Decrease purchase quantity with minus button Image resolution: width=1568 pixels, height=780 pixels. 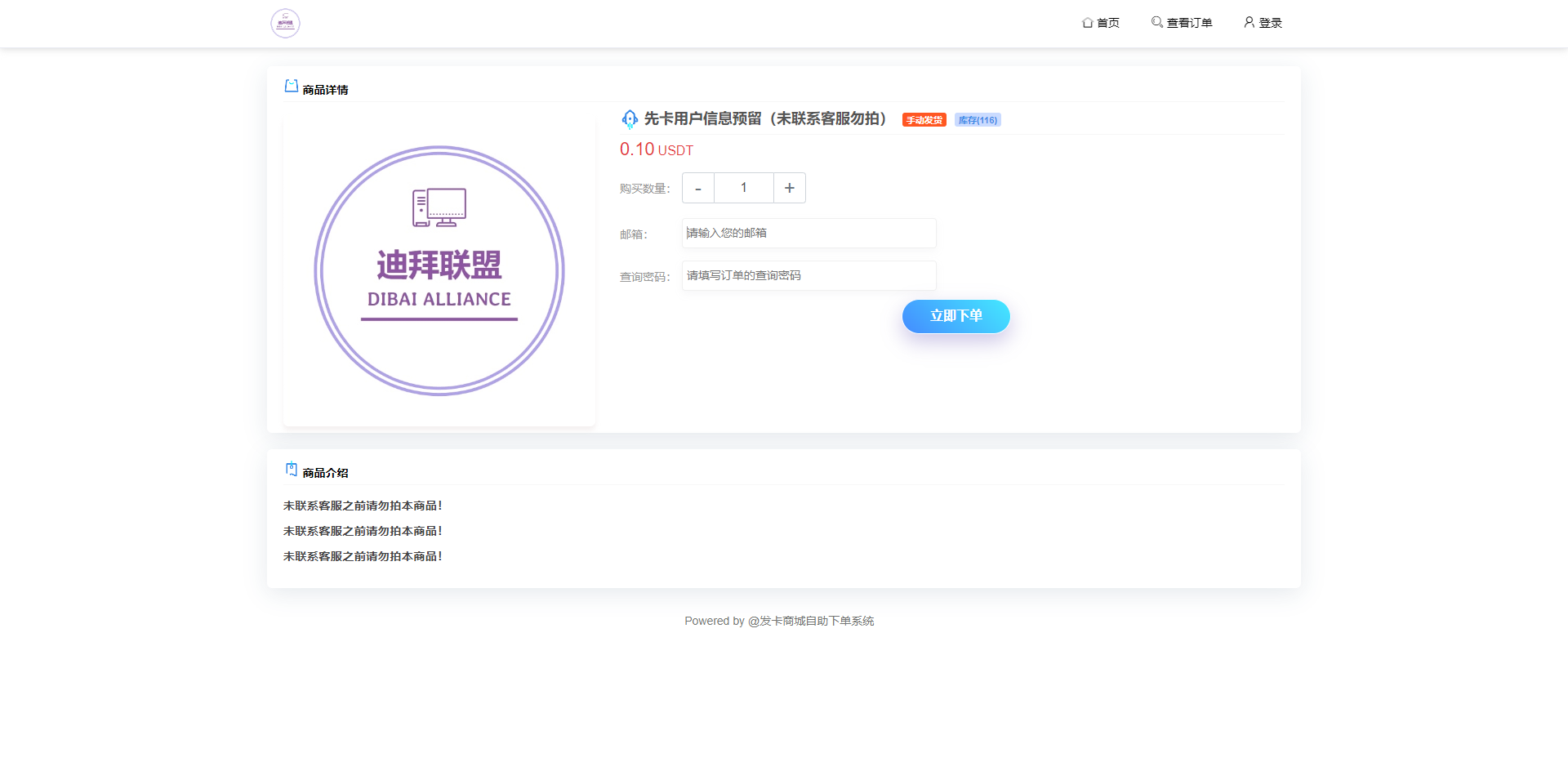[698, 188]
